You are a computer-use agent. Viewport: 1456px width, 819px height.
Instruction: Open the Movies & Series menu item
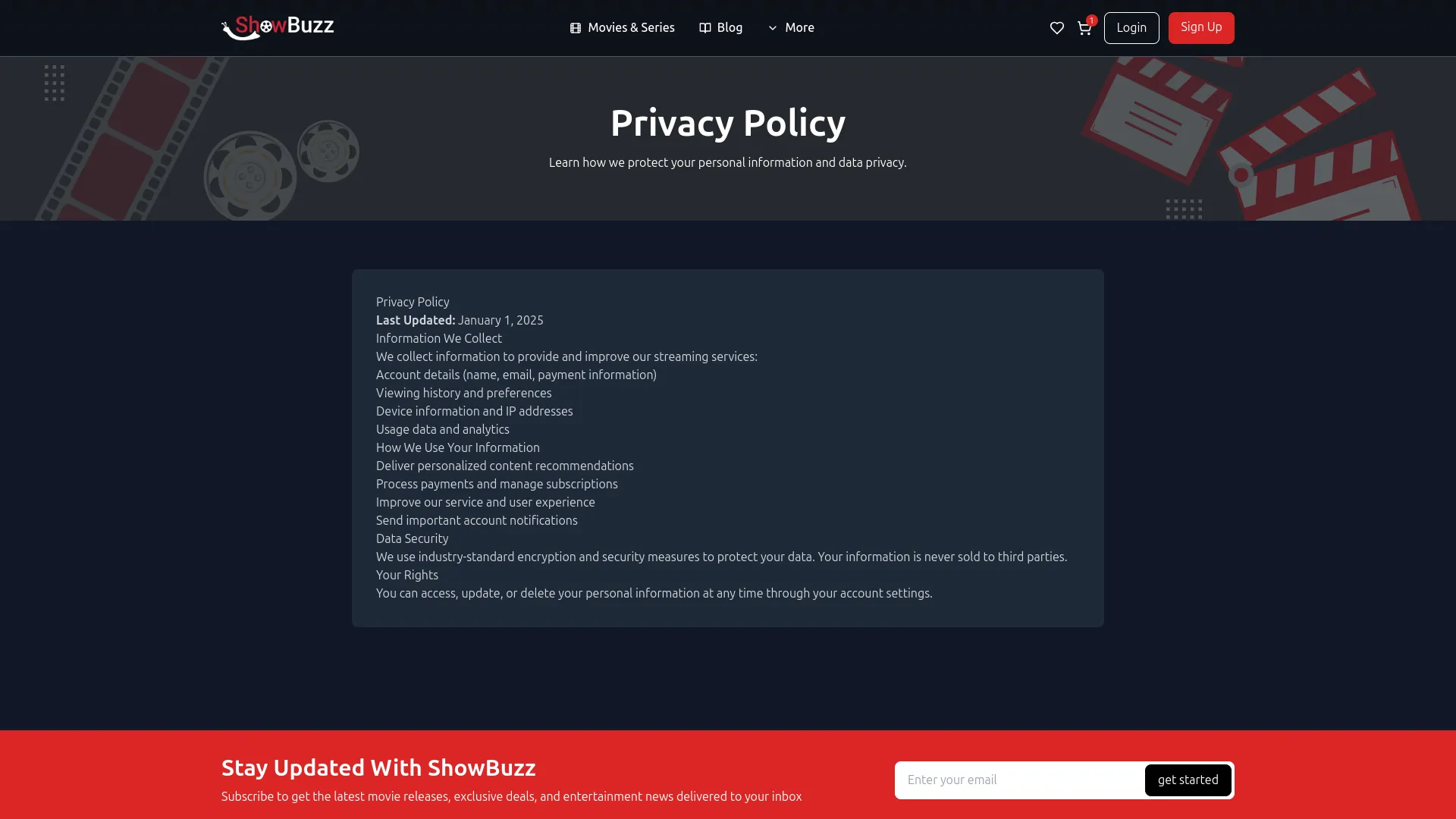[x=631, y=28]
